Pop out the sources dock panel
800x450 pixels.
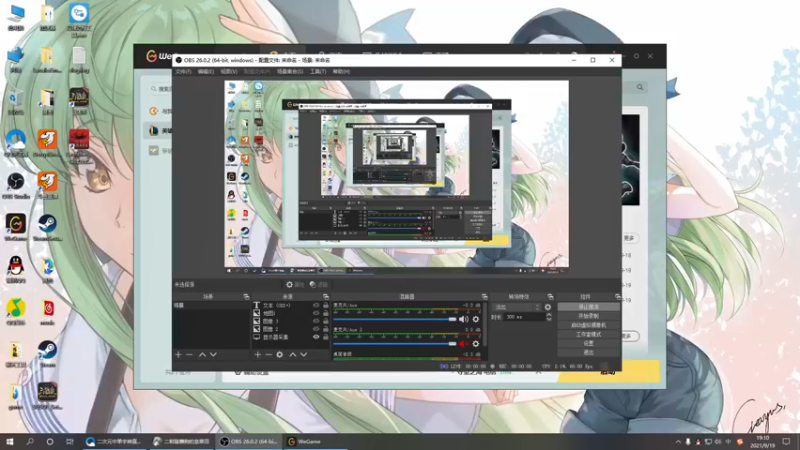coord(326,296)
